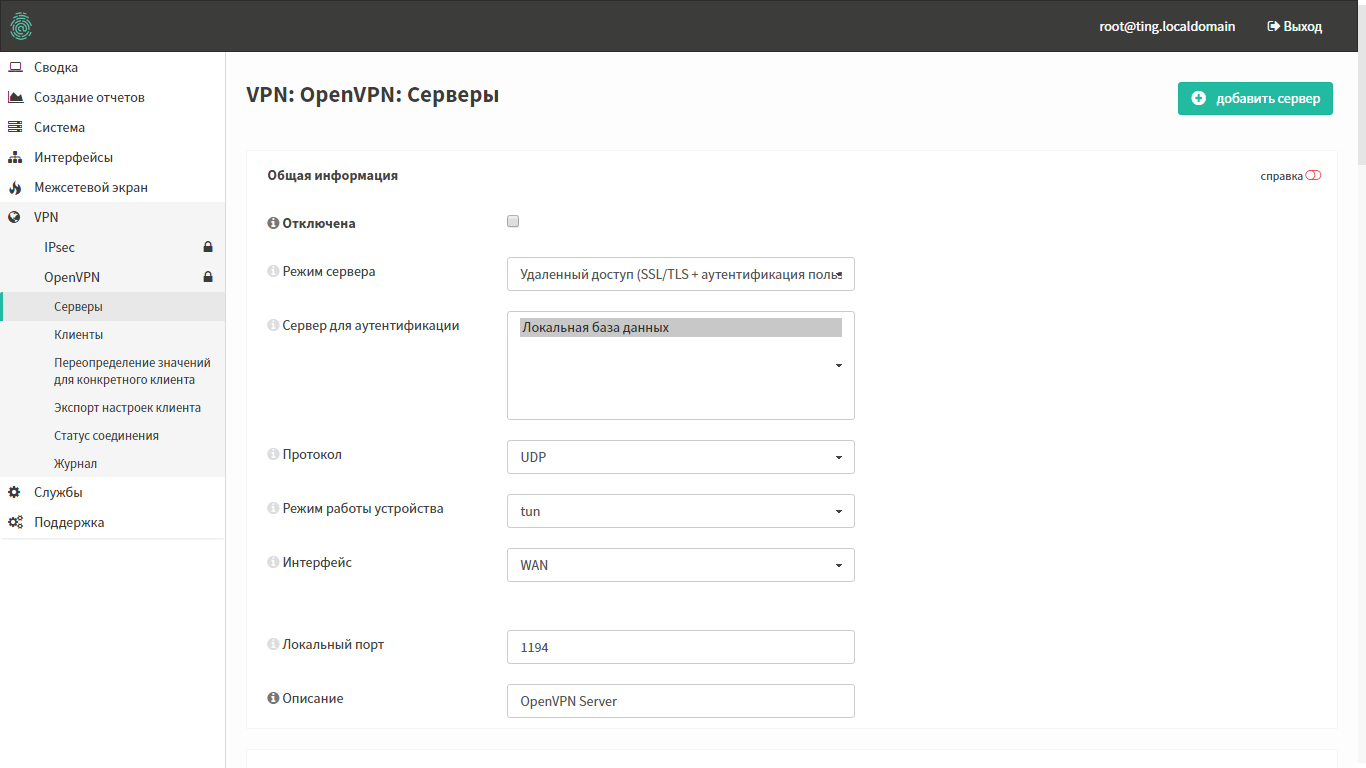Image resolution: width=1366 pixels, height=768 pixels.
Task: Click info icon beside Режим сервера
Action: [x=273, y=272]
